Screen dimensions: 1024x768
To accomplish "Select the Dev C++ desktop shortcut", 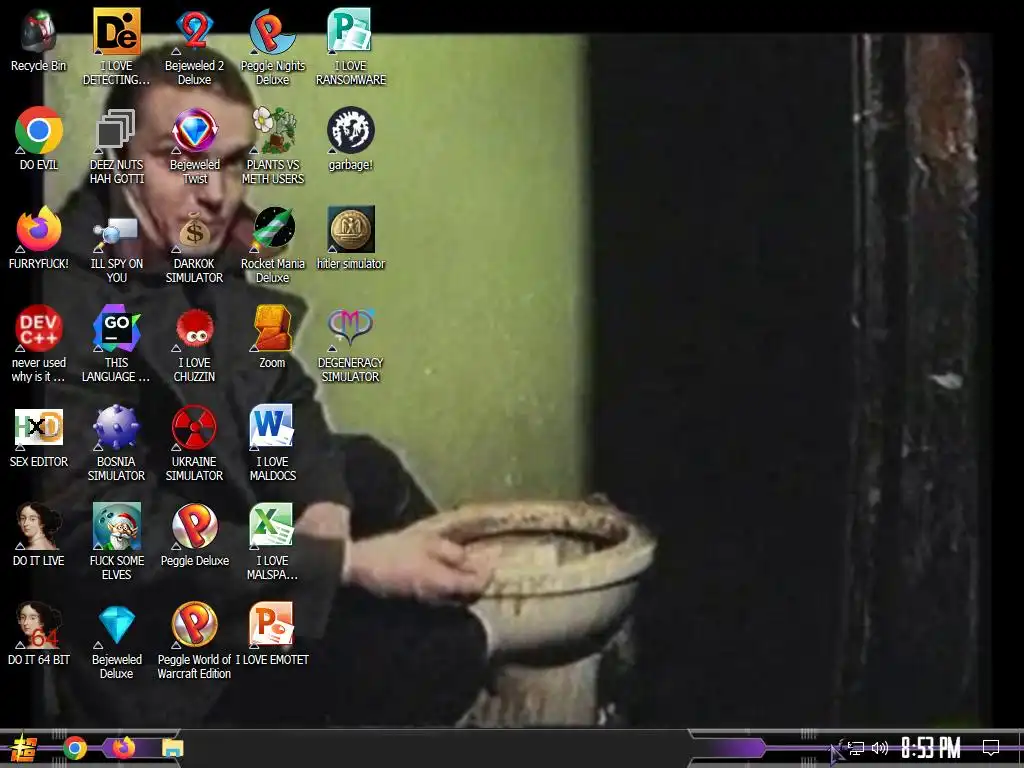I will coord(39,328).
